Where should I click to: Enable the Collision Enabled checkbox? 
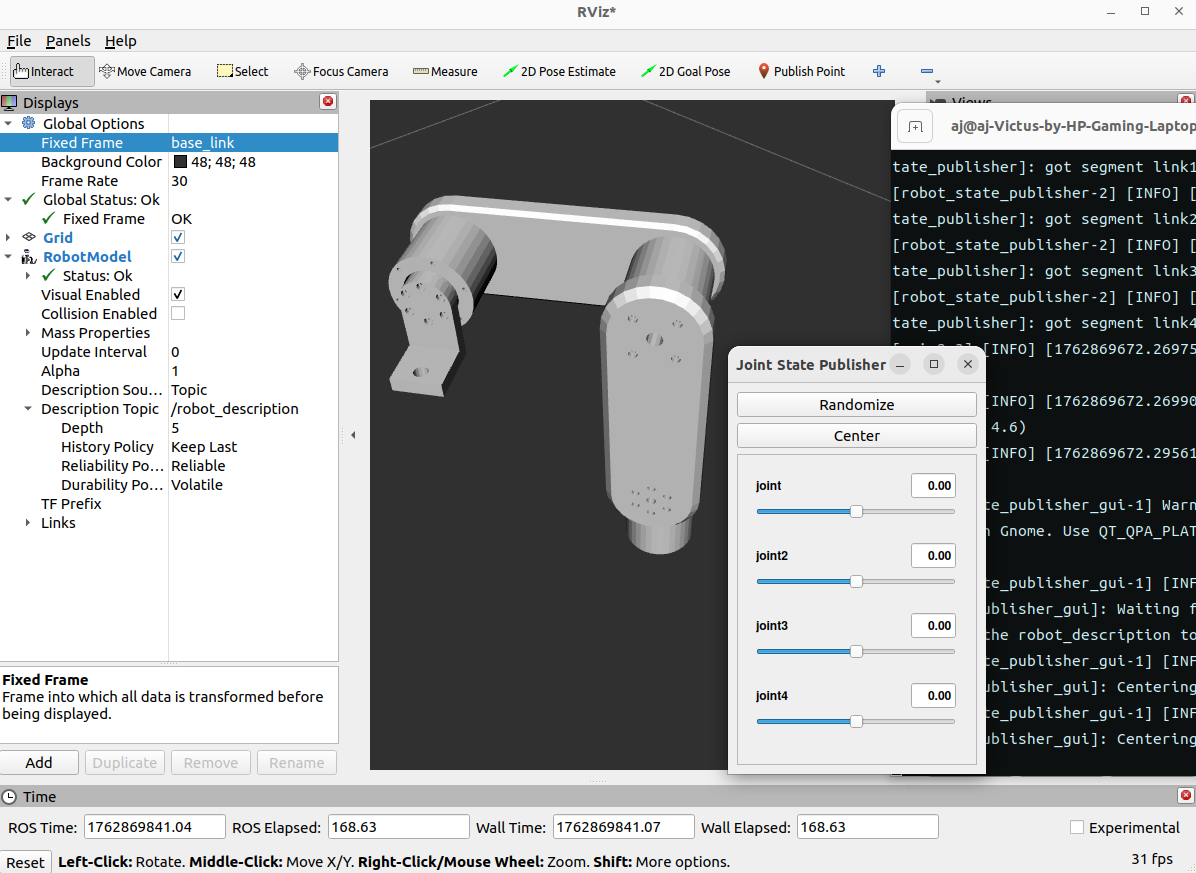click(178, 313)
